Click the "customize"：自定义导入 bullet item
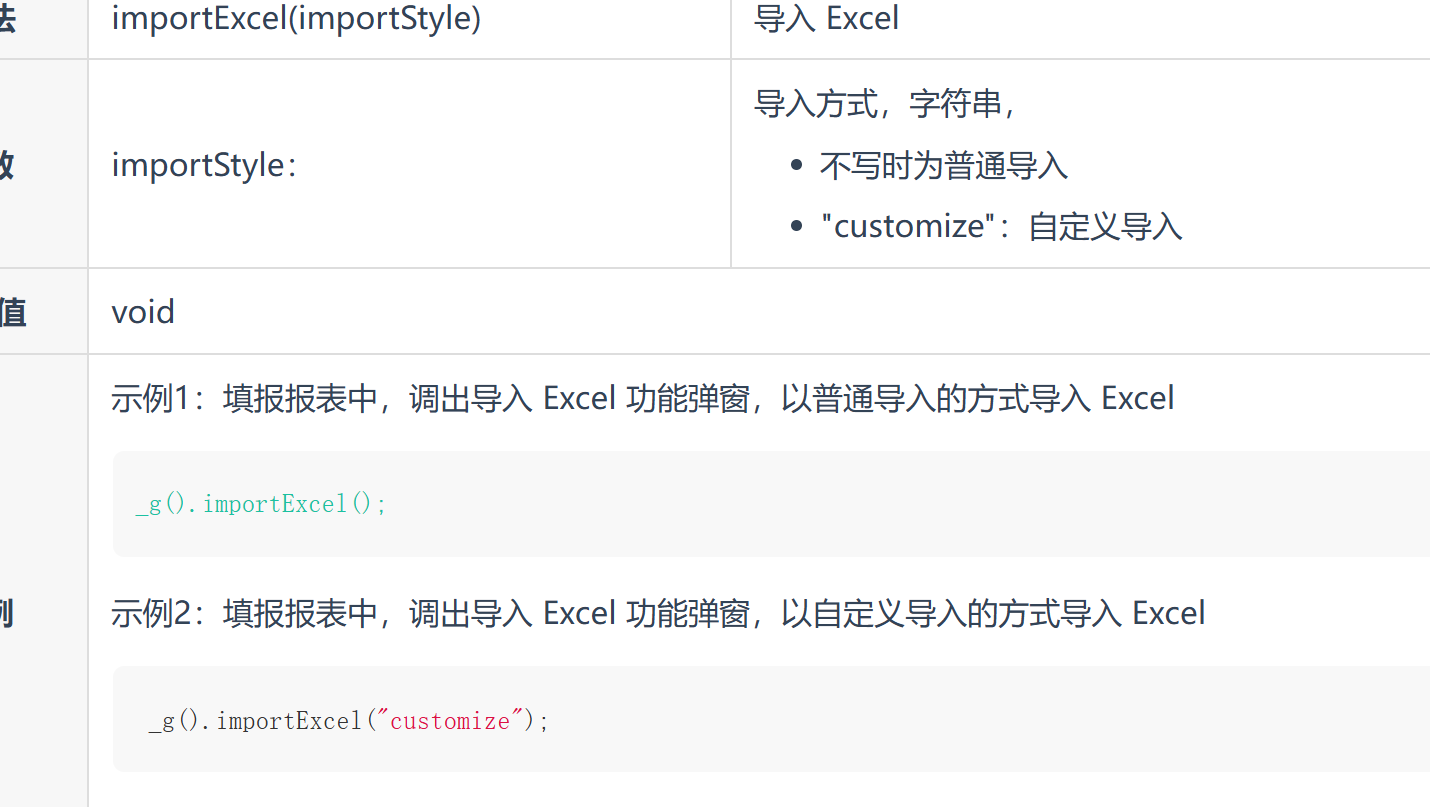Viewport: 1430px width, 807px height. point(1000,226)
